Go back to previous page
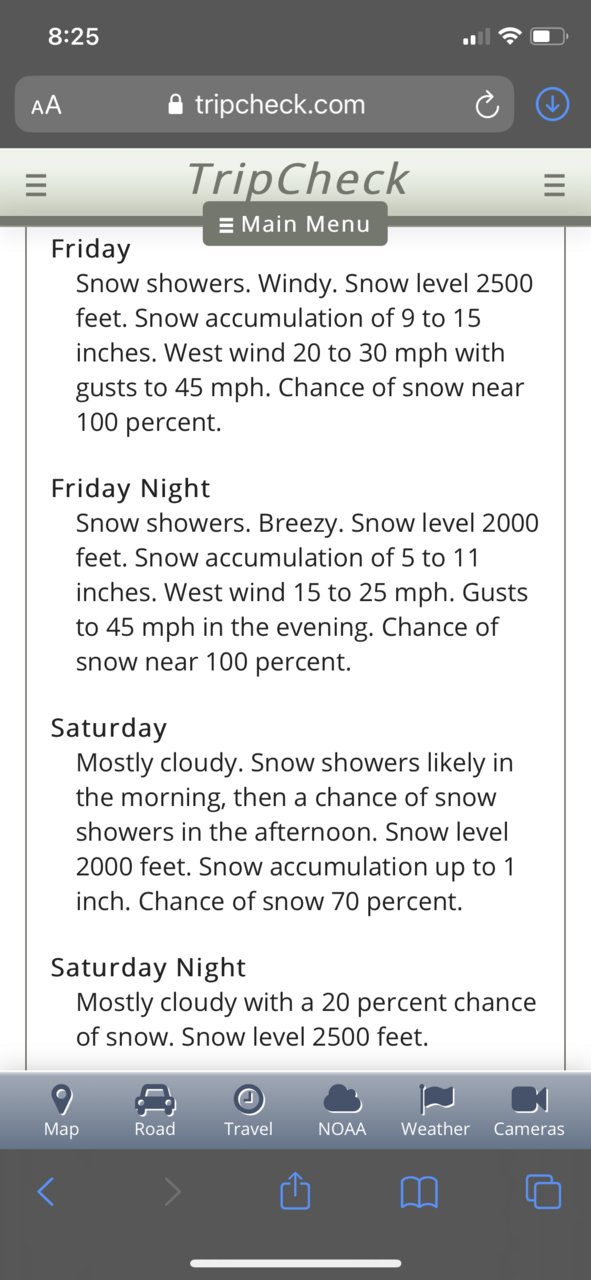 tap(46, 1191)
